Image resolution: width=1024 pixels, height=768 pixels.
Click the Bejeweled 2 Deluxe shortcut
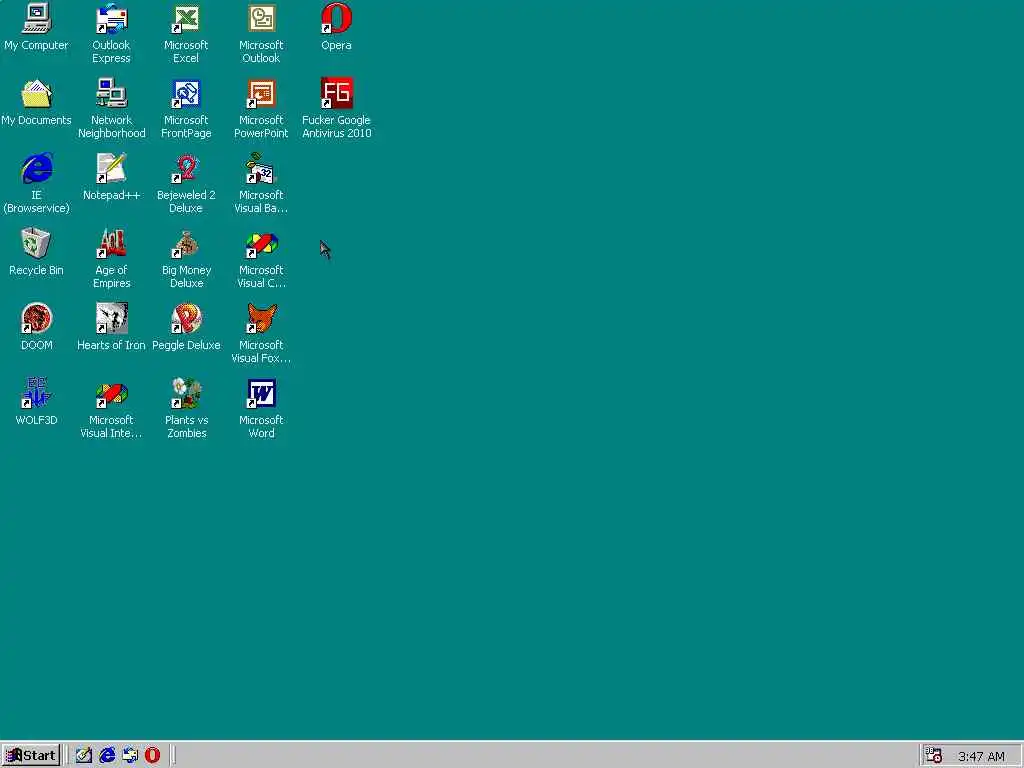coord(186,184)
